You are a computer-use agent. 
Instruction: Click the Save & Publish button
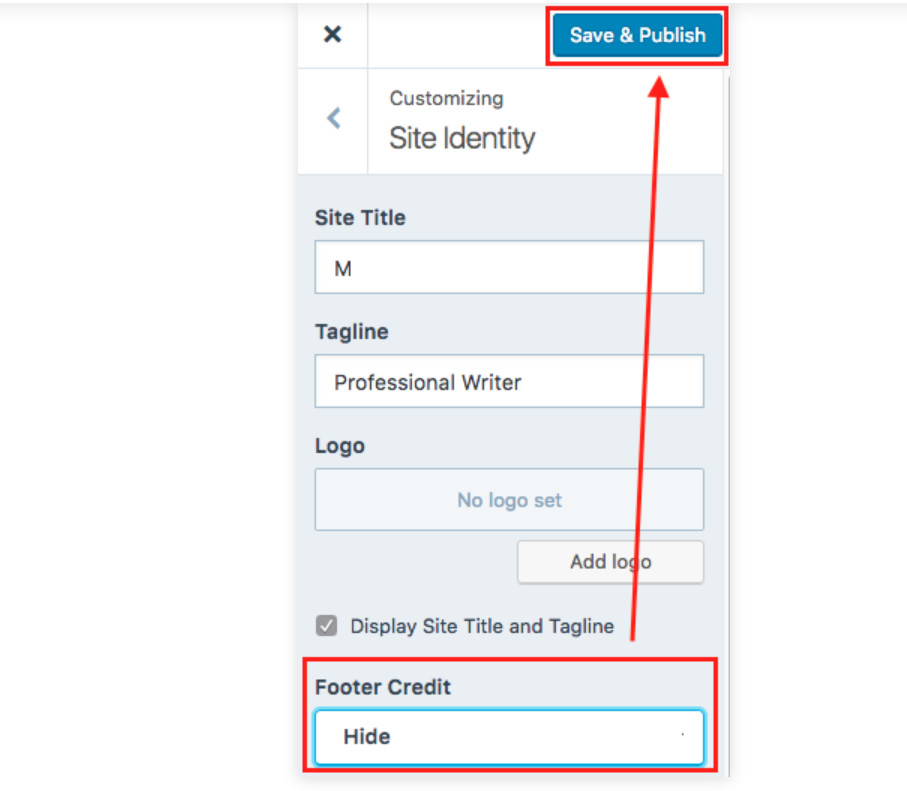tap(637, 35)
